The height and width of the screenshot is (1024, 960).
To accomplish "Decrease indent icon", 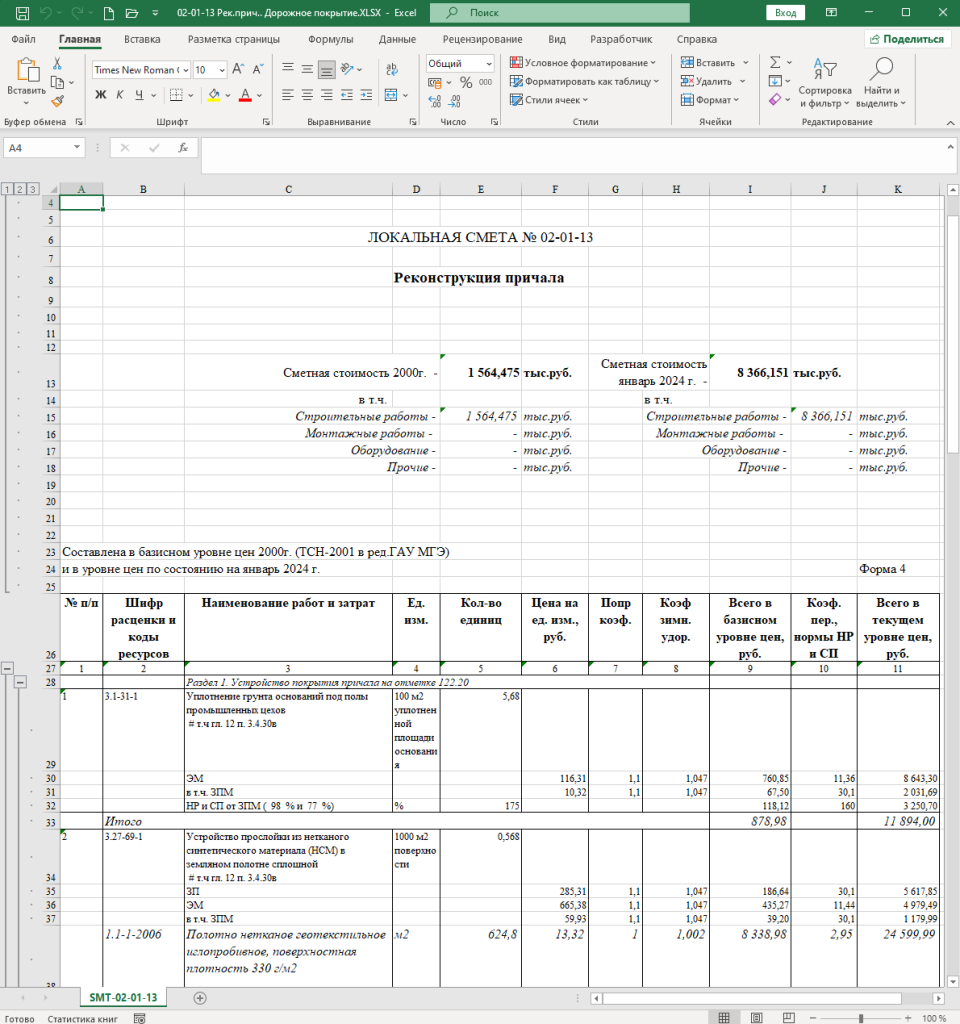I will pyautogui.click(x=347, y=95).
